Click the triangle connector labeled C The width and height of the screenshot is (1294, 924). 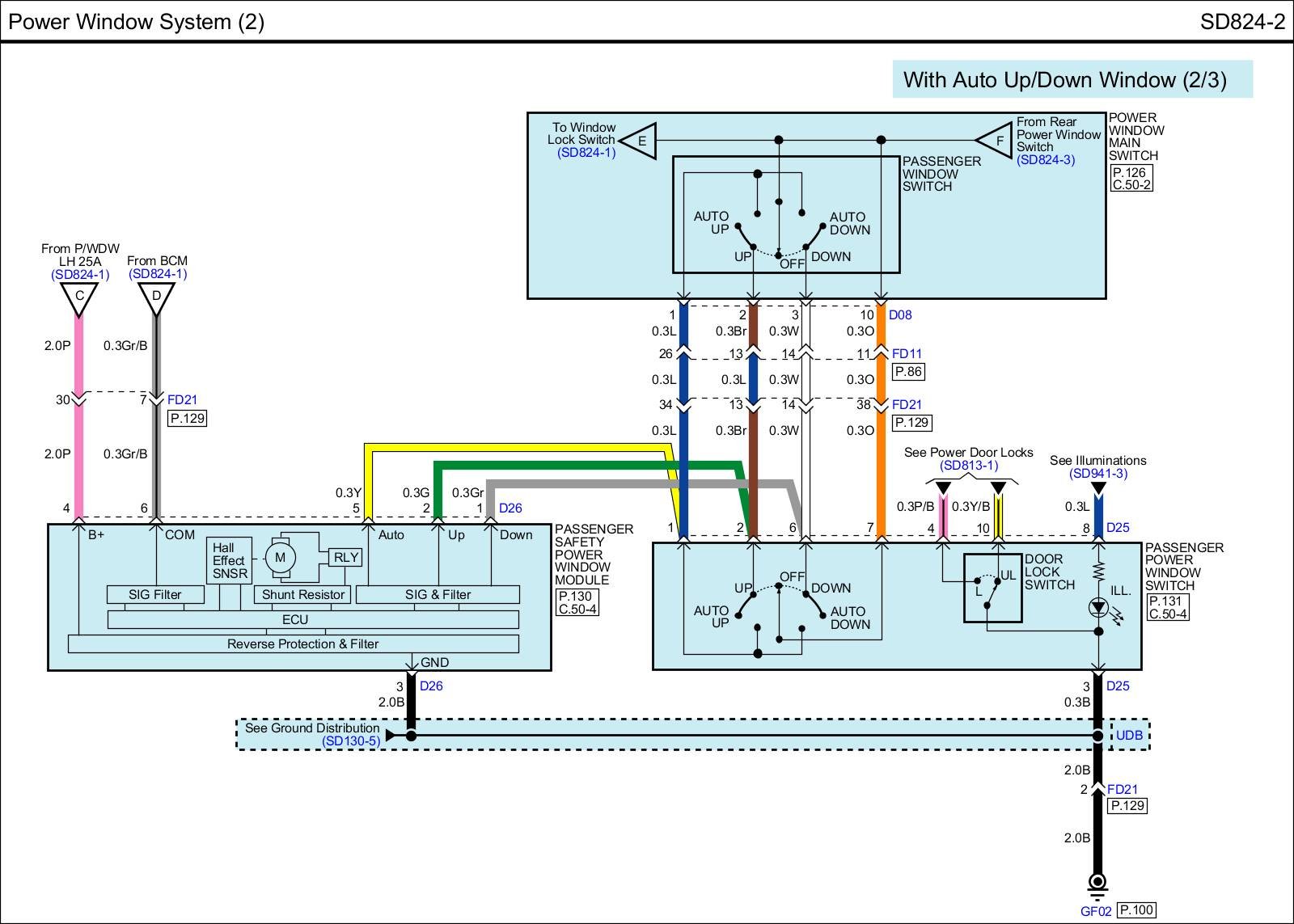79,297
